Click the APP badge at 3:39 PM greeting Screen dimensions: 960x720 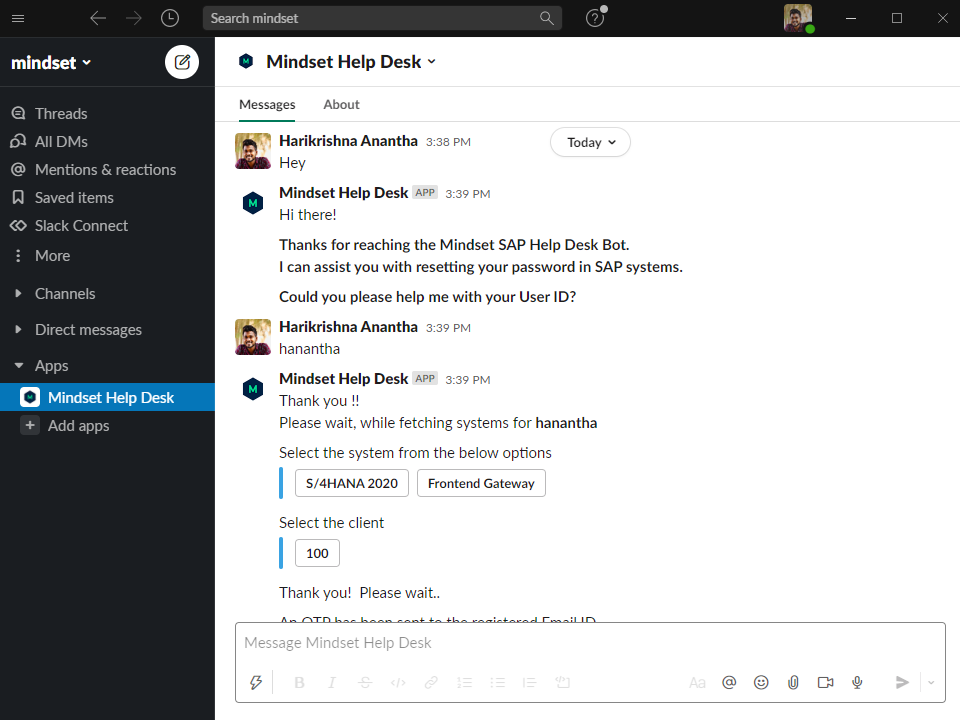[425, 192]
